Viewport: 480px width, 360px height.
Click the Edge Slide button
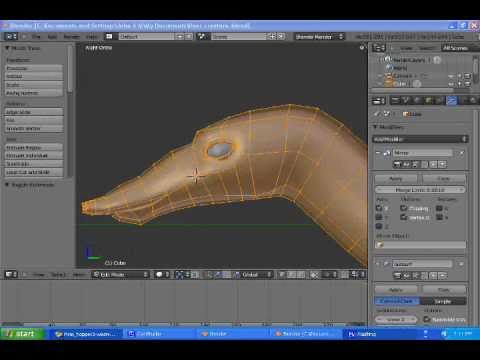(x=34, y=112)
